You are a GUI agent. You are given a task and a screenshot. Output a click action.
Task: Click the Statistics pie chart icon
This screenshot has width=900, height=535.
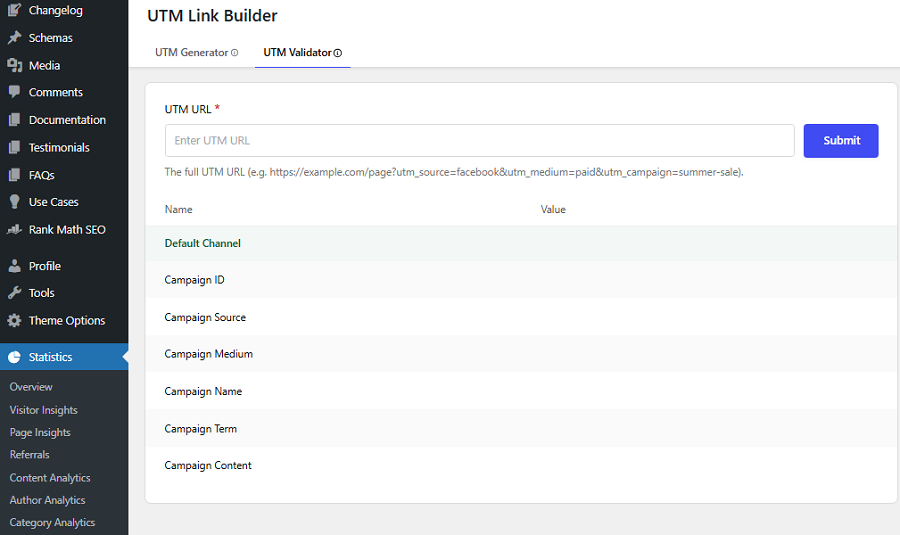(14, 356)
